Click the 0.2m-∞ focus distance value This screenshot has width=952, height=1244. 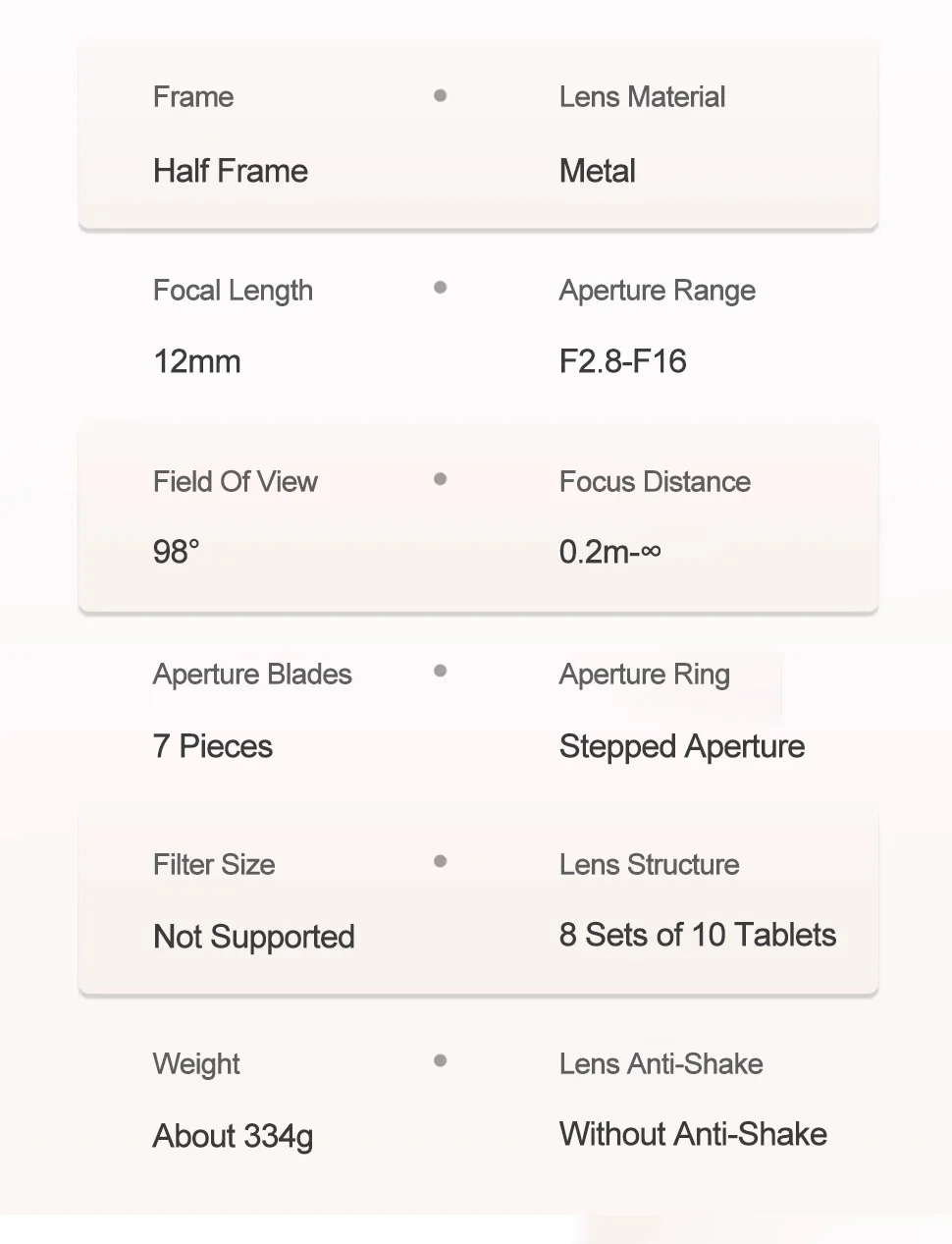coord(610,552)
